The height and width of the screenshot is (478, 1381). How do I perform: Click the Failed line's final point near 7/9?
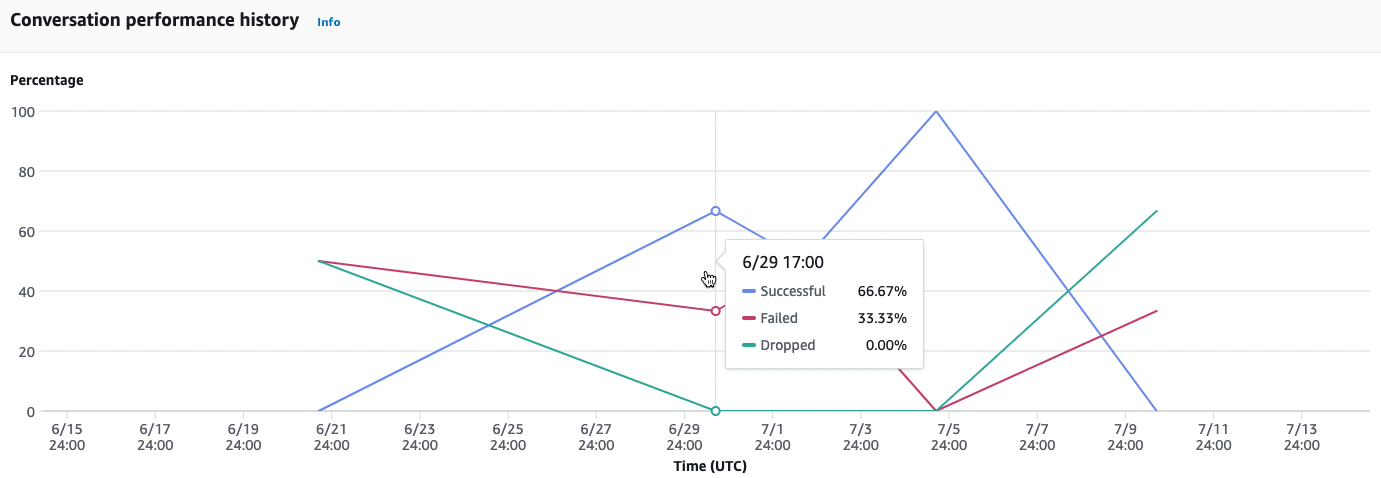click(x=1157, y=311)
